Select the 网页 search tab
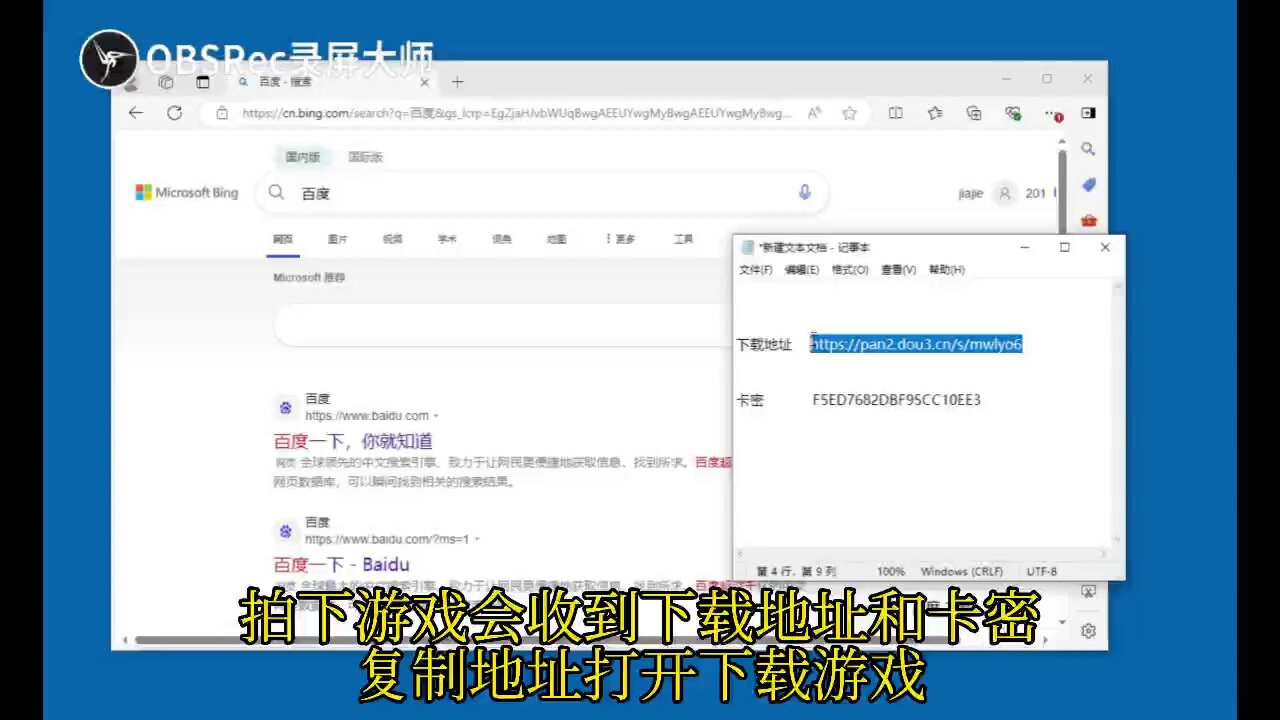 283,239
